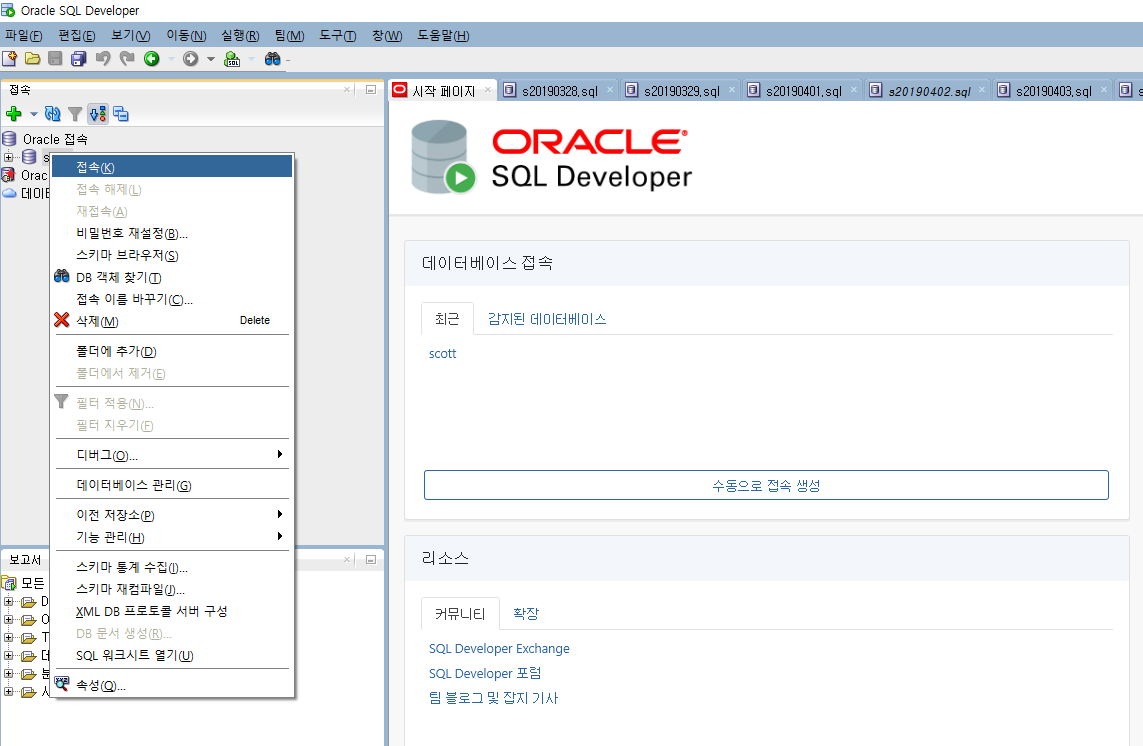Refresh connections with the refresh icon

52,114
